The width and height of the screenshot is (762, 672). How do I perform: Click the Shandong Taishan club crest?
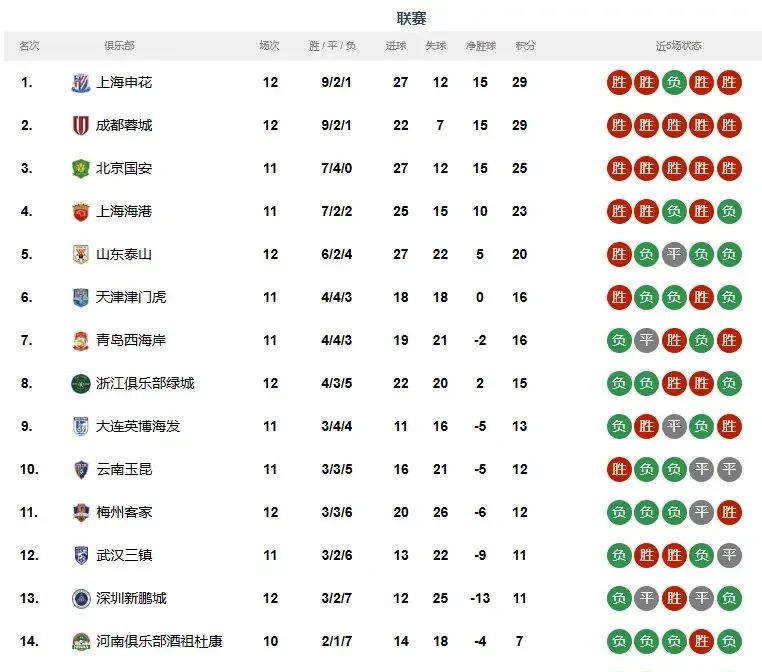81,255
